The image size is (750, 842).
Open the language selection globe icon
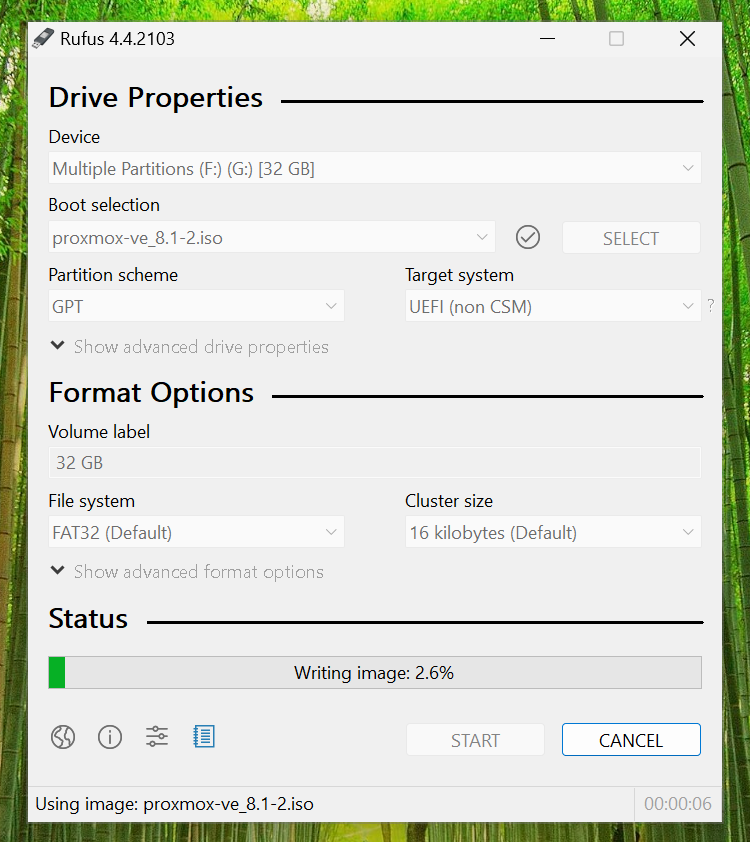click(x=63, y=737)
